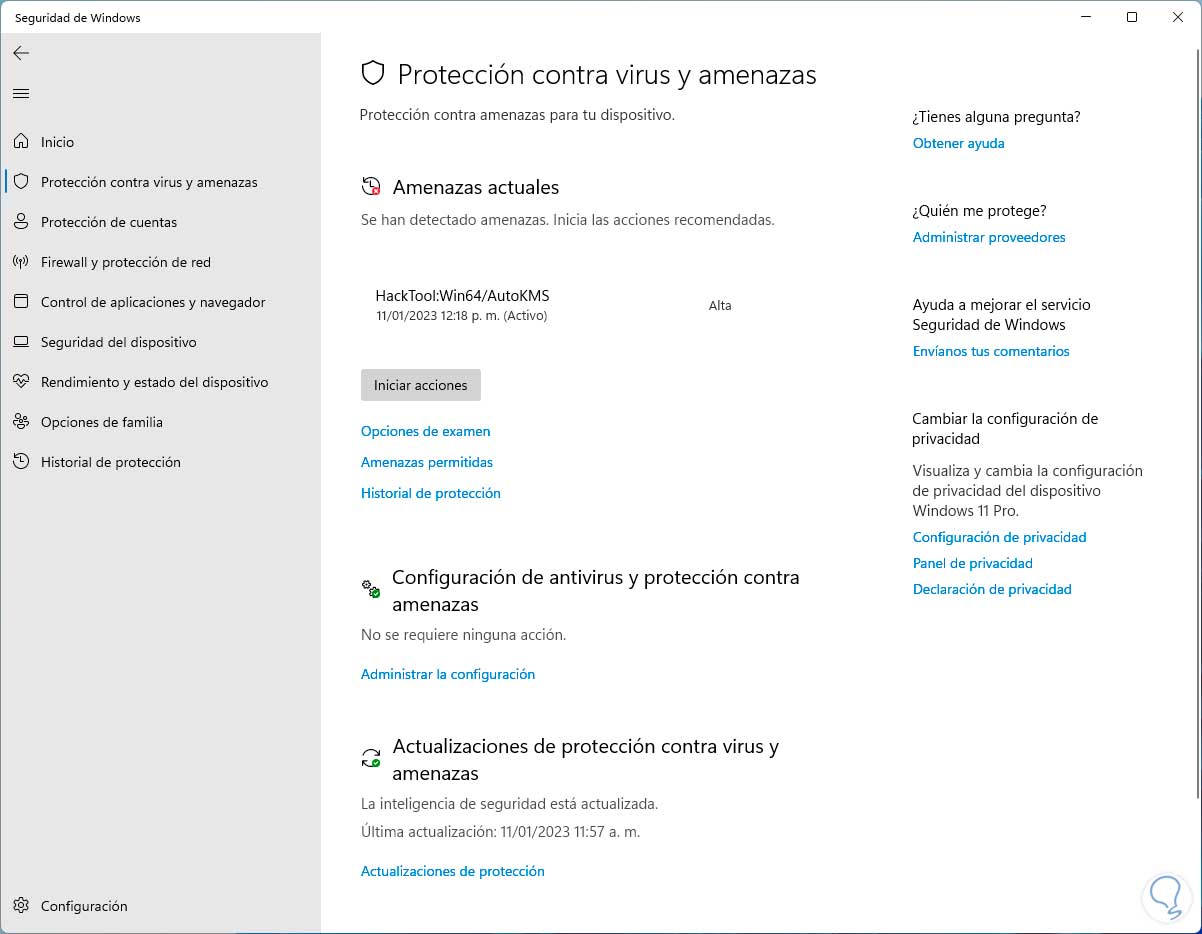The height and width of the screenshot is (934, 1202).
Task: Toggle the hamburger navigation menu
Action: click(x=21, y=94)
